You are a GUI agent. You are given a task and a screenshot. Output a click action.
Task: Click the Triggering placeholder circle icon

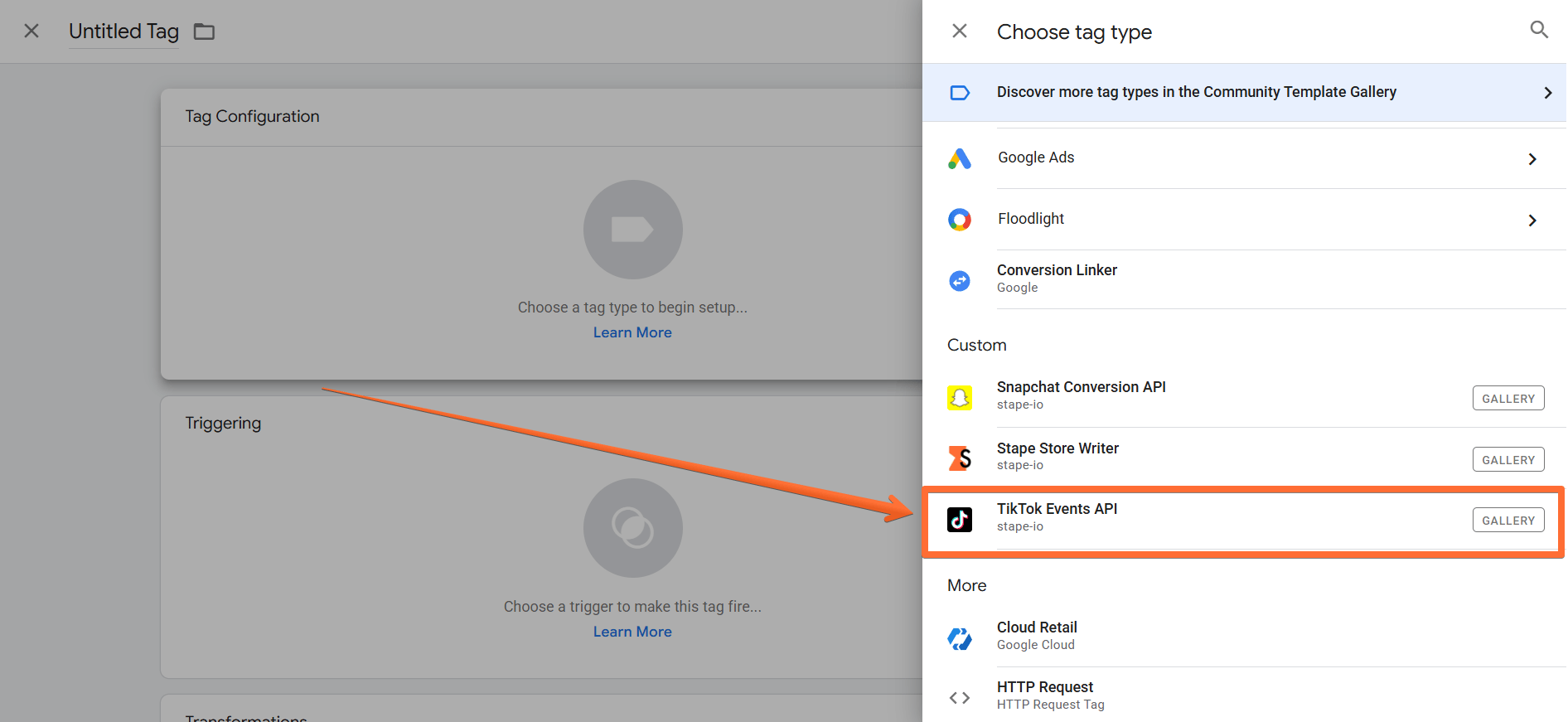pyautogui.click(x=632, y=528)
